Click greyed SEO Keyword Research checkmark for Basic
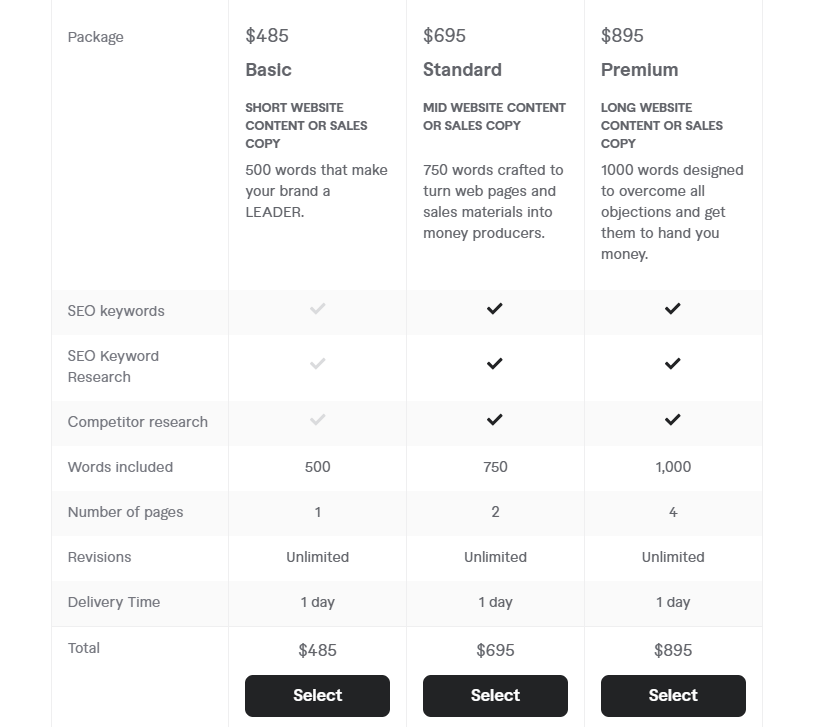This screenshot has height=727, width=820. (317, 364)
